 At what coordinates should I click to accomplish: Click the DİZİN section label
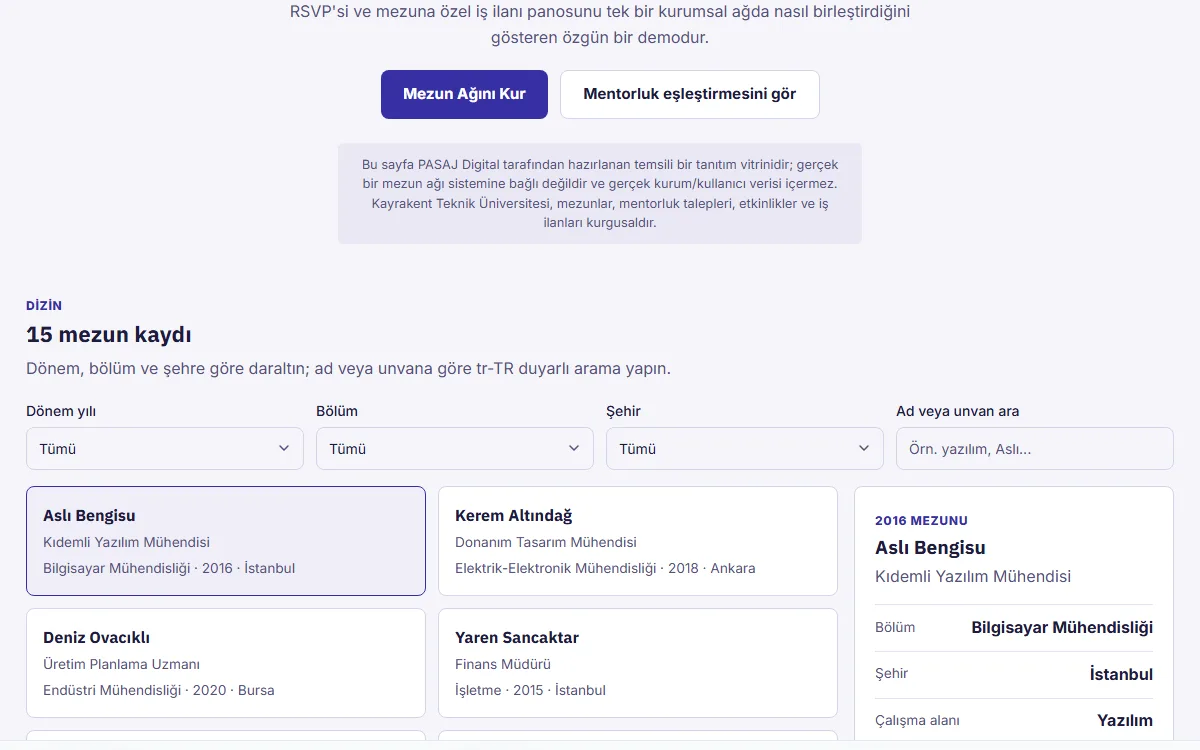[44, 306]
